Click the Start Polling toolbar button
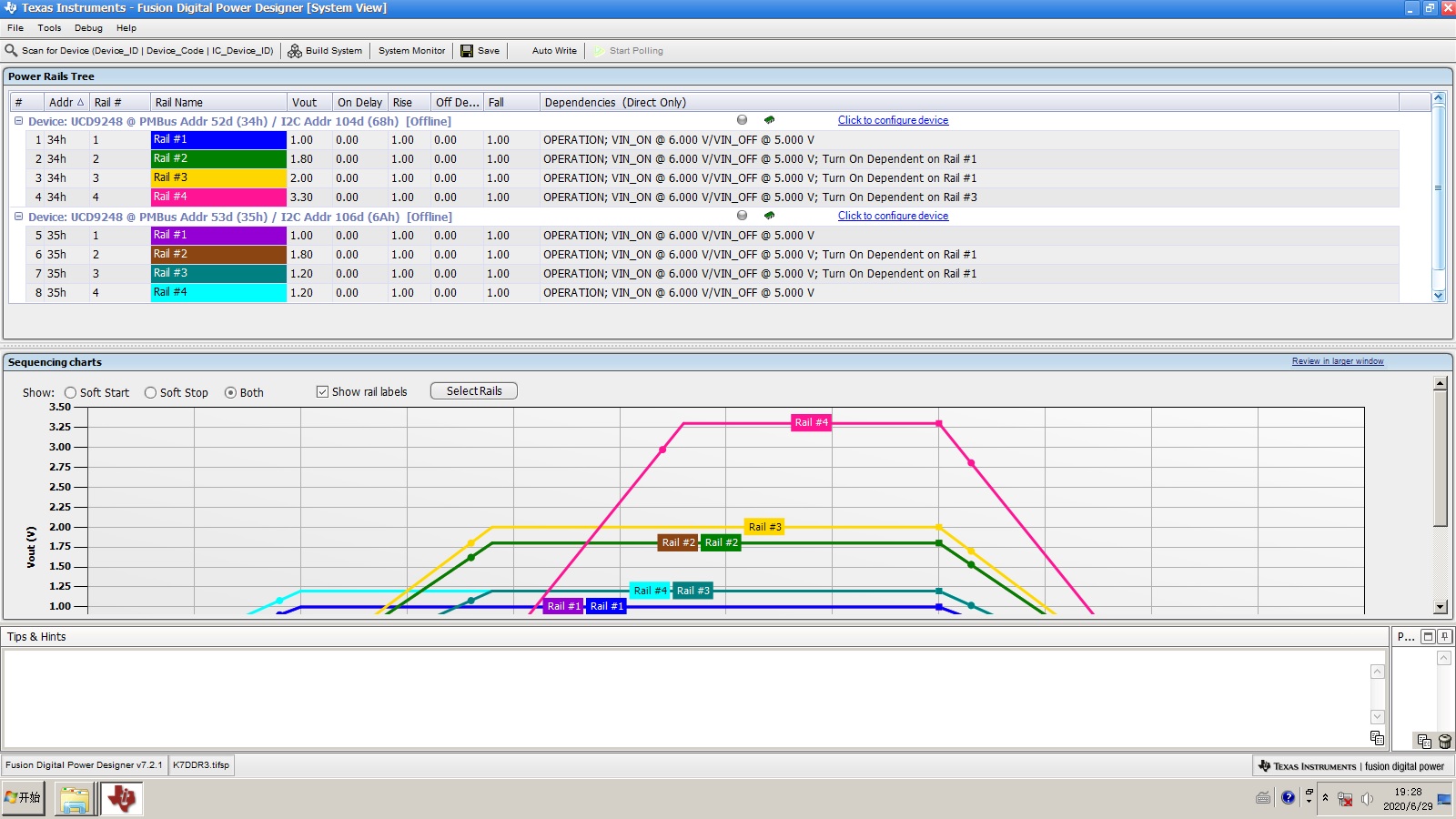Viewport: 1456px width, 819px height. coord(629,51)
